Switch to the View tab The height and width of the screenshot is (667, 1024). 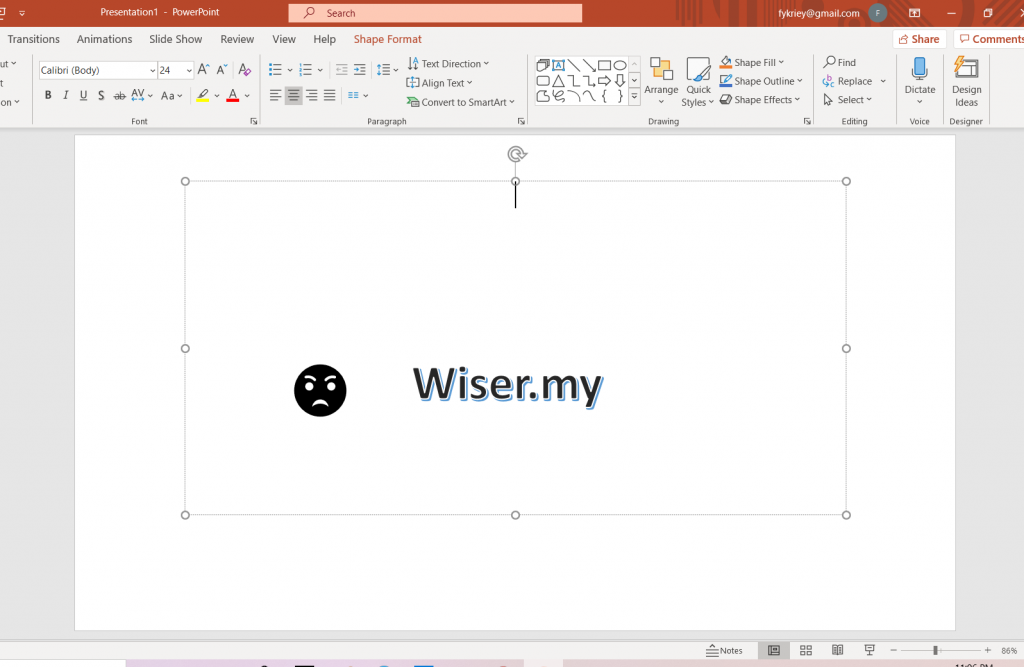click(284, 39)
